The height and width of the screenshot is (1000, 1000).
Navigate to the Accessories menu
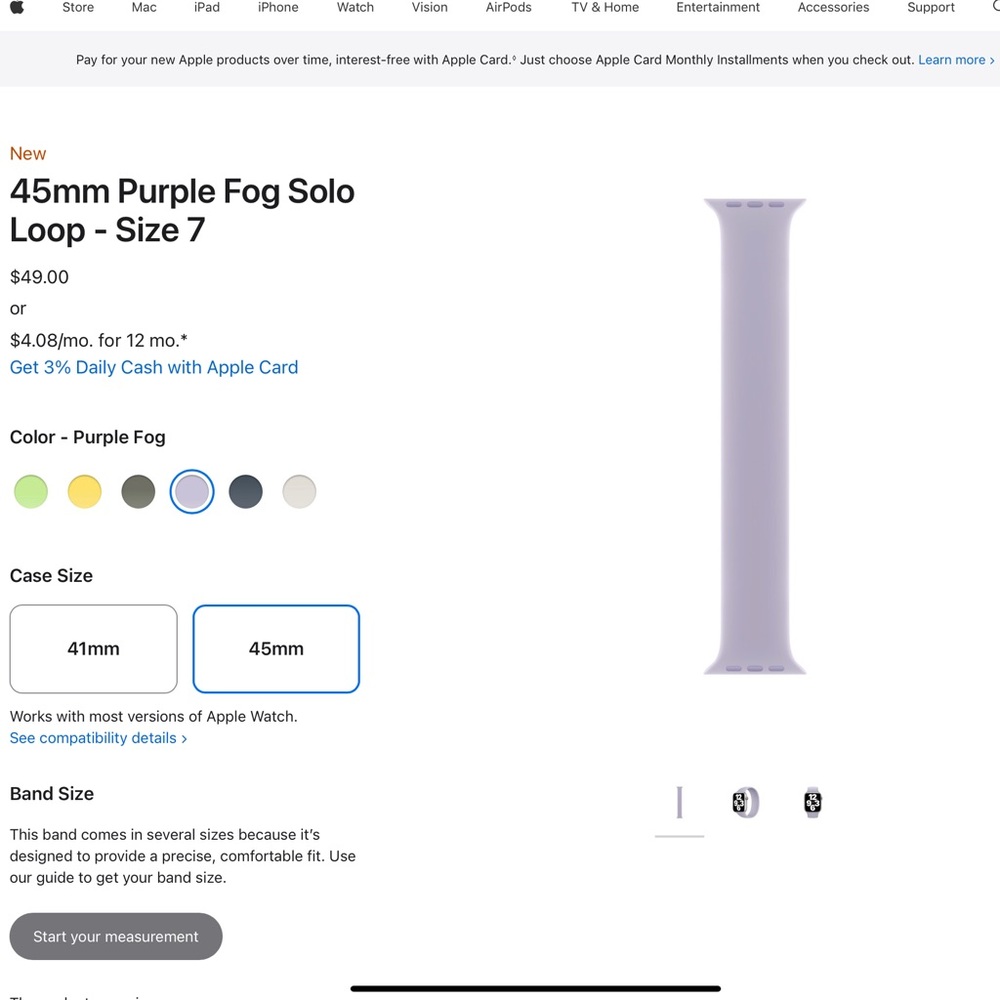click(x=833, y=7)
